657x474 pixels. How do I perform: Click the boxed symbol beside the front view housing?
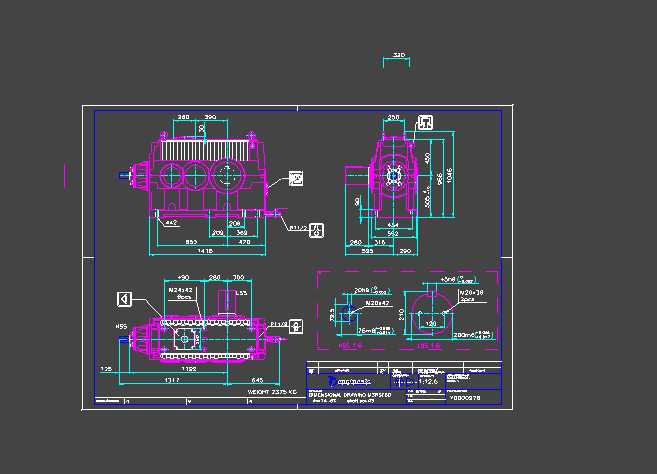click(296, 179)
